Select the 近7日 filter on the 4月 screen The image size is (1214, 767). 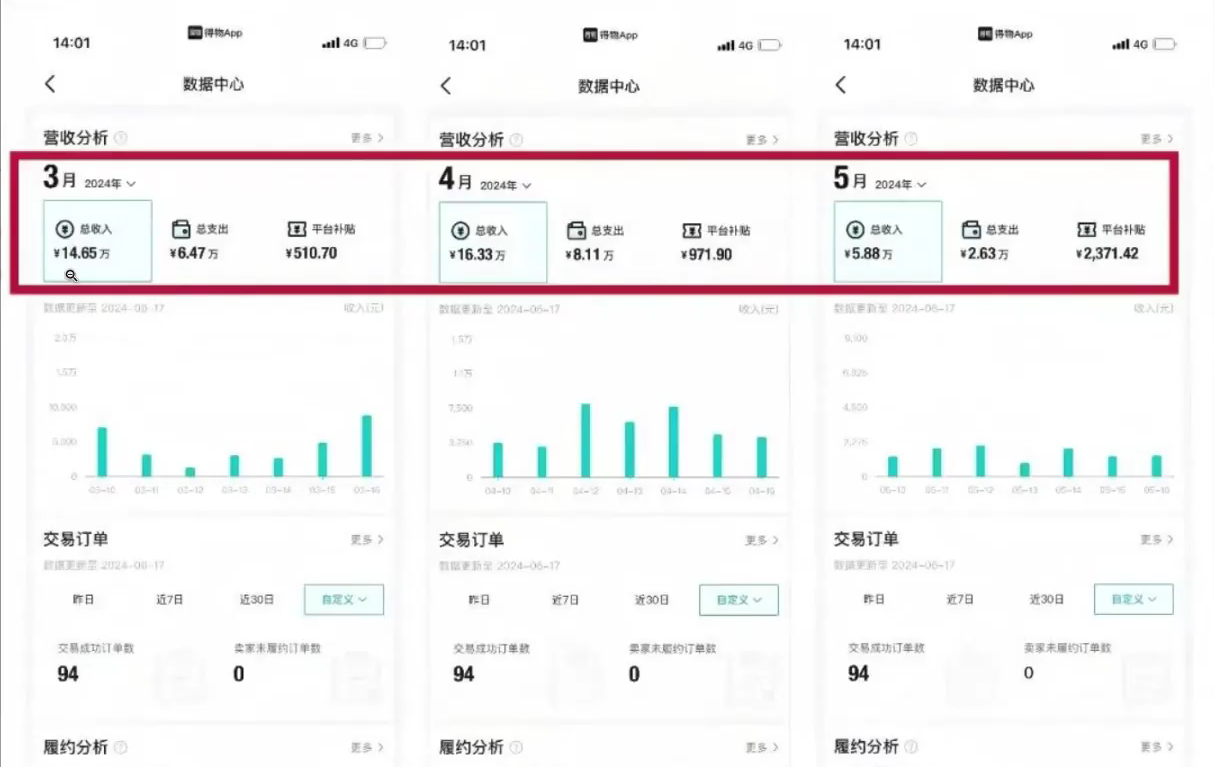pos(565,600)
